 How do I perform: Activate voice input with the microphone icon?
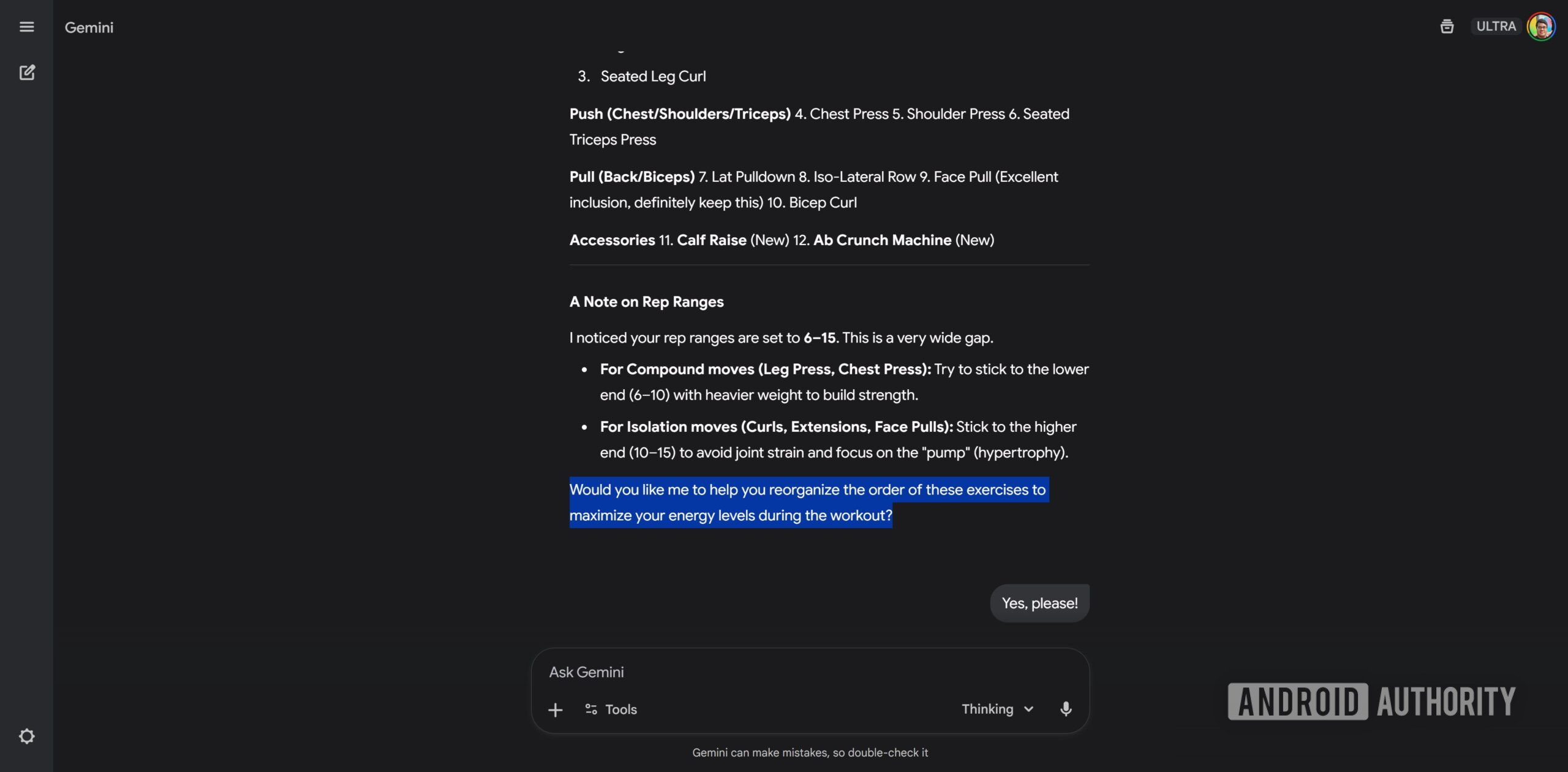[x=1066, y=709]
